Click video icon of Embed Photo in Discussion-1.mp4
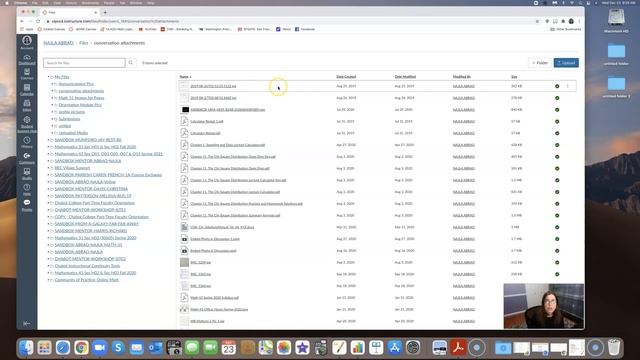Image resolution: width=640 pixels, height=360 pixels. (184, 239)
